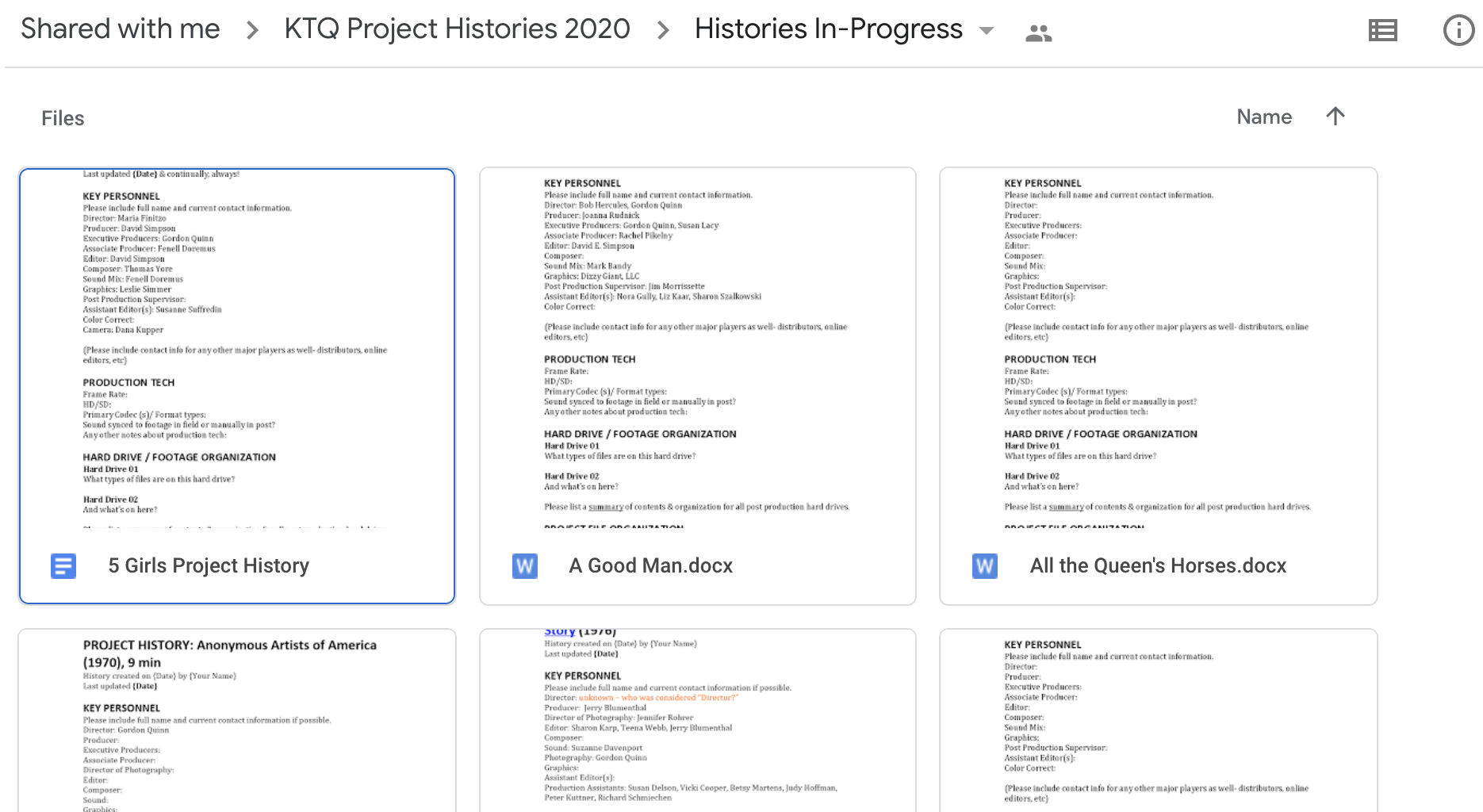Open the Name sort options
Screen dimensions: 1483x812
pyautogui.click(x=1264, y=117)
